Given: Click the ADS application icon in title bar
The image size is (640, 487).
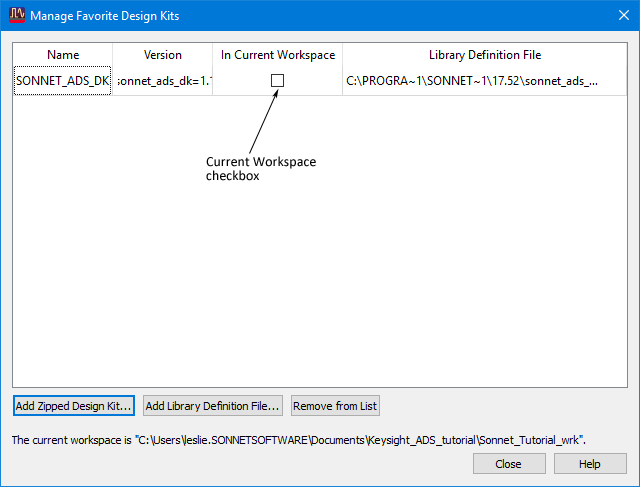Looking at the screenshot, I should tap(17, 16).
